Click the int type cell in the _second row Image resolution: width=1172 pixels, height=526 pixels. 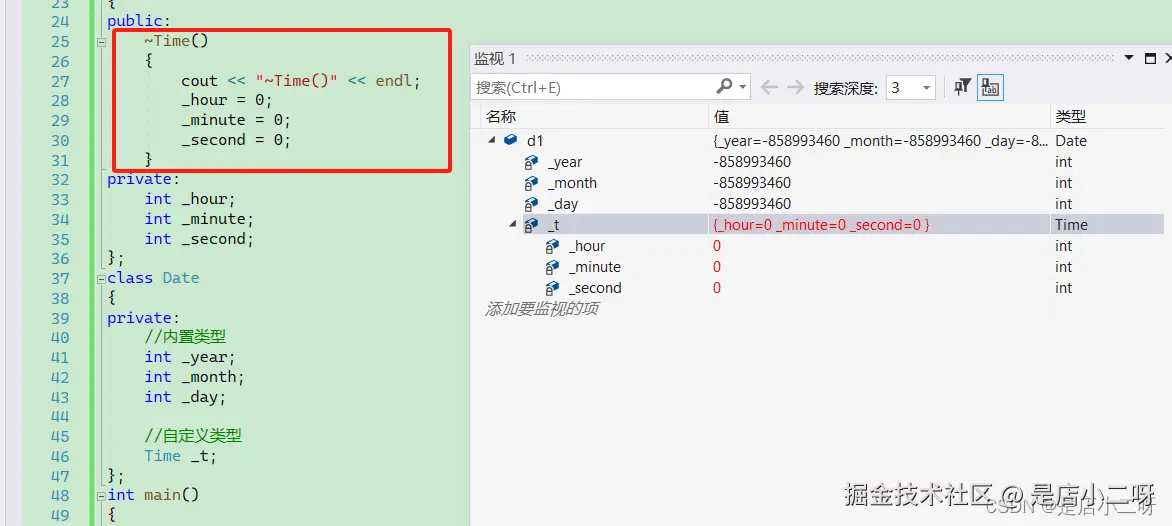pos(1064,288)
